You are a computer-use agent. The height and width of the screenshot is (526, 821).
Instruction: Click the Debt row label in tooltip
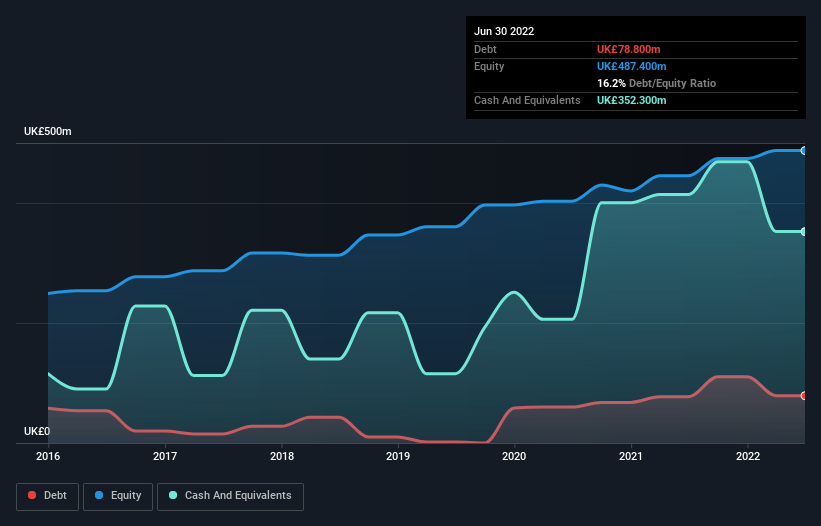pos(485,49)
